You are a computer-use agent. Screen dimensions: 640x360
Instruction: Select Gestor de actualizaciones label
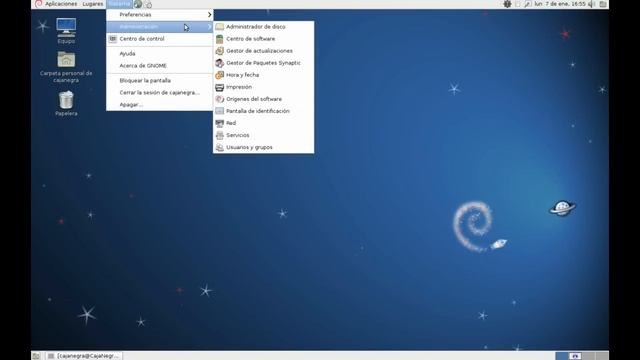point(259,51)
